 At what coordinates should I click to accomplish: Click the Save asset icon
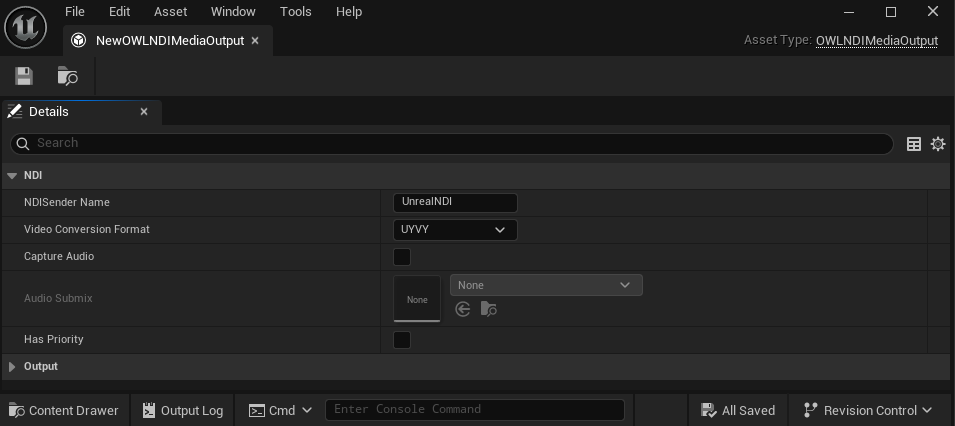point(24,76)
